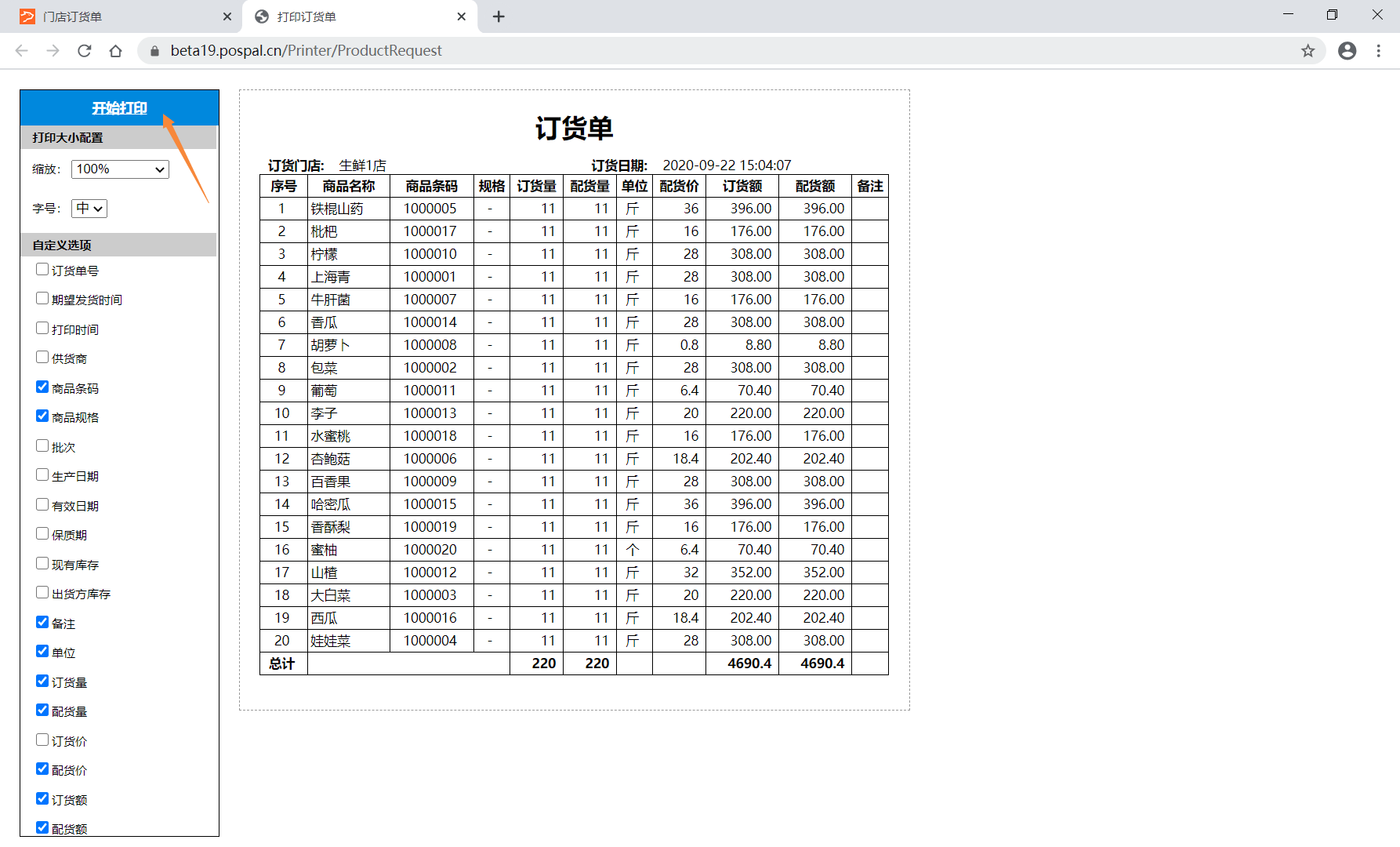Select the 打印订货单 tab

click(353, 16)
